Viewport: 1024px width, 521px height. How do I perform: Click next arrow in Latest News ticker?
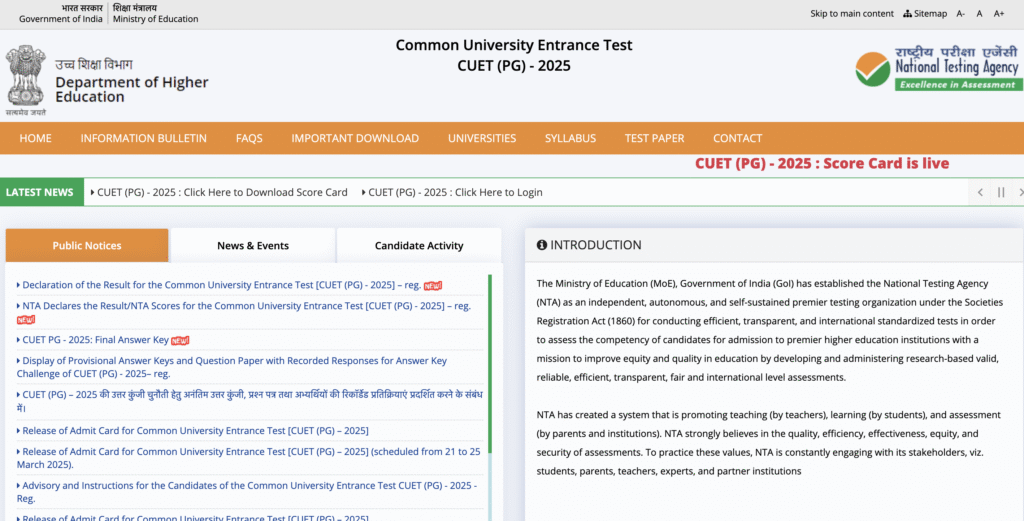[x=1020, y=193]
